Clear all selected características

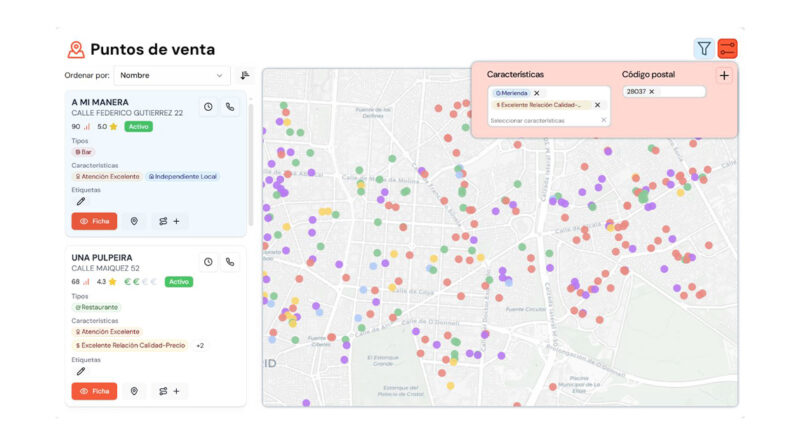point(603,120)
